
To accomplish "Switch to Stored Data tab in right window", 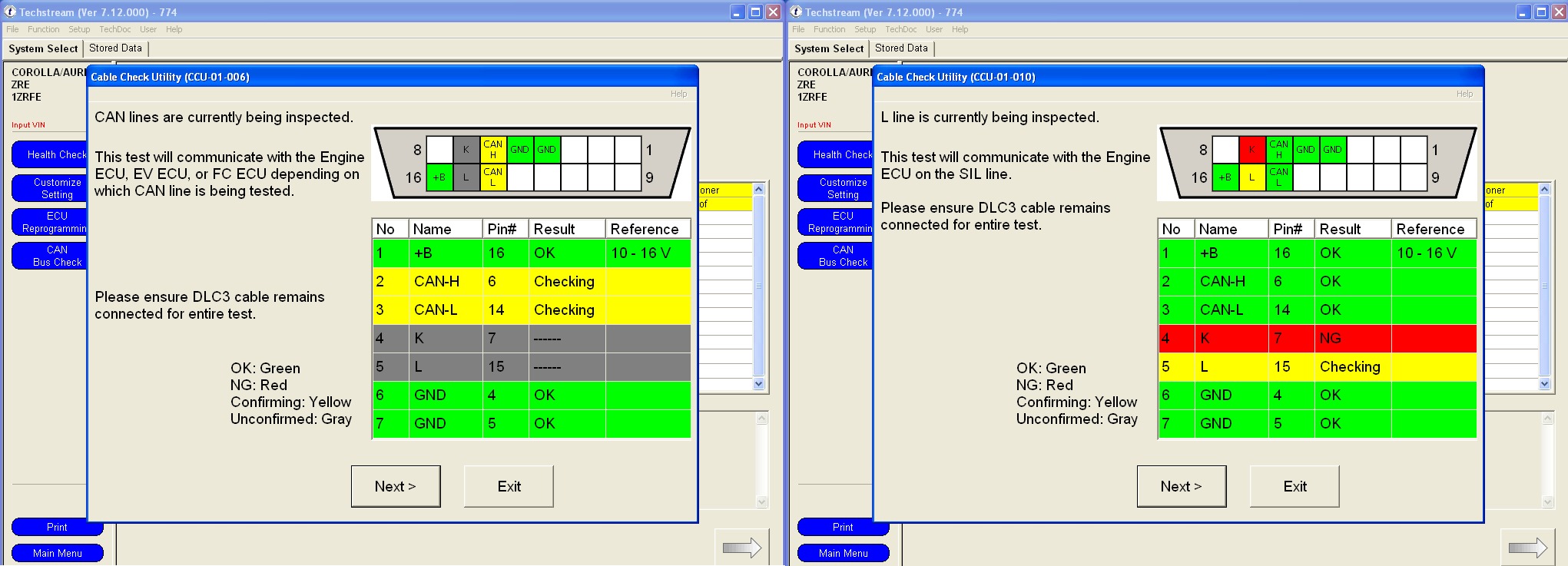I will pyautogui.click(x=901, y=48).
